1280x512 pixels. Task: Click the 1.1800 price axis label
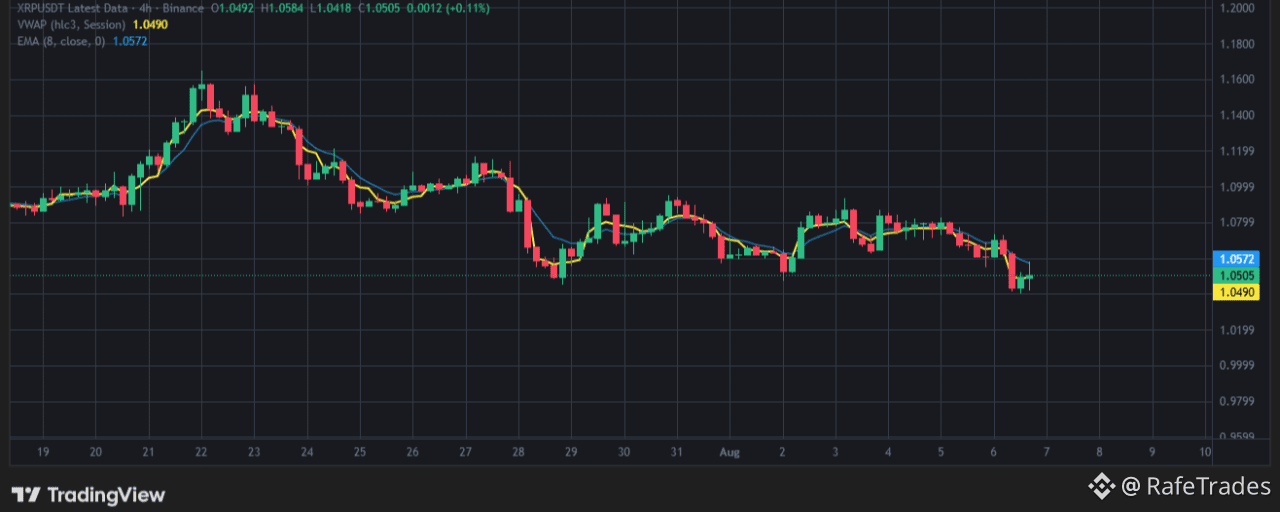1237,44
